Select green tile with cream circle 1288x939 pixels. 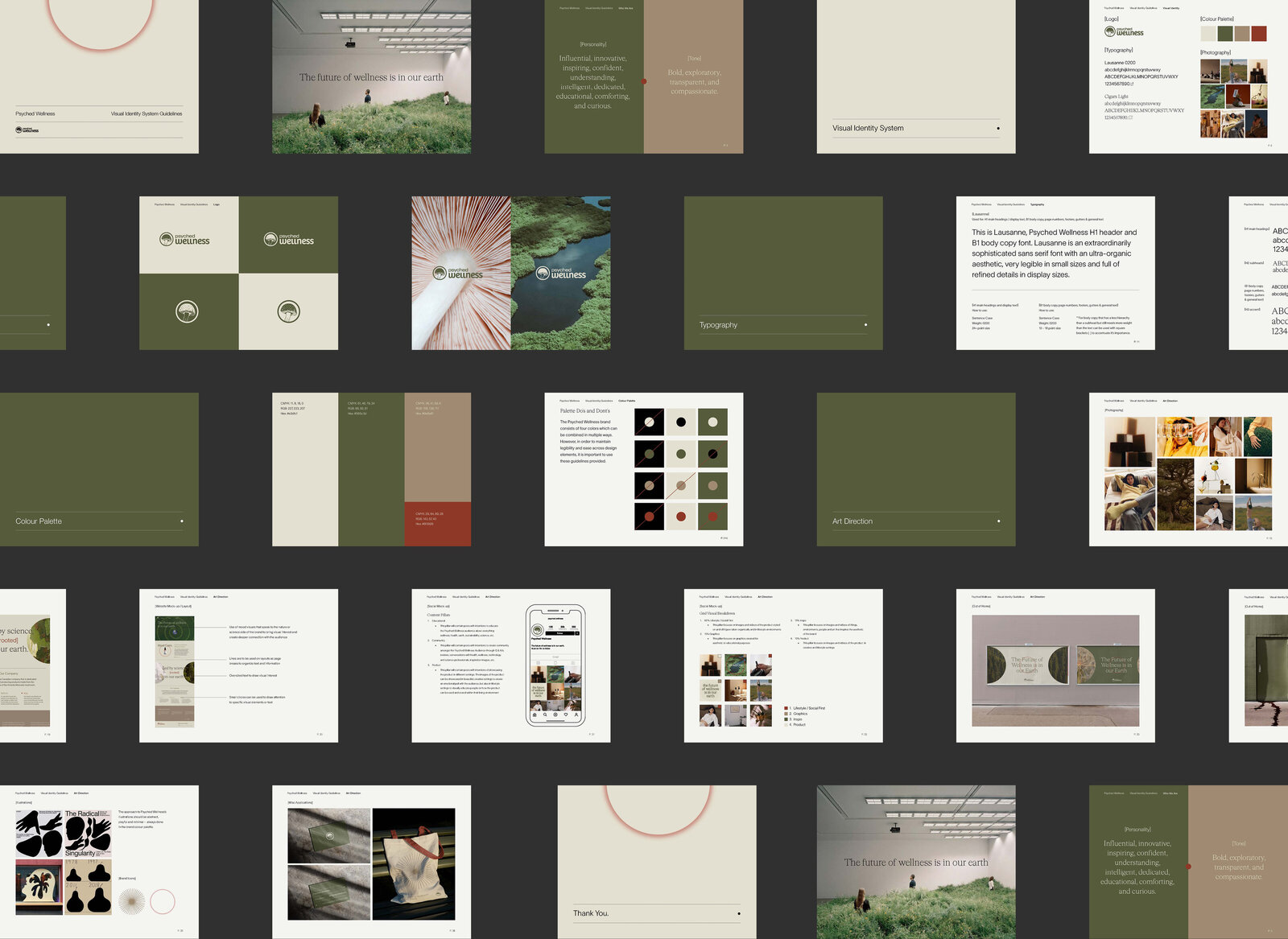coord(712,422)
